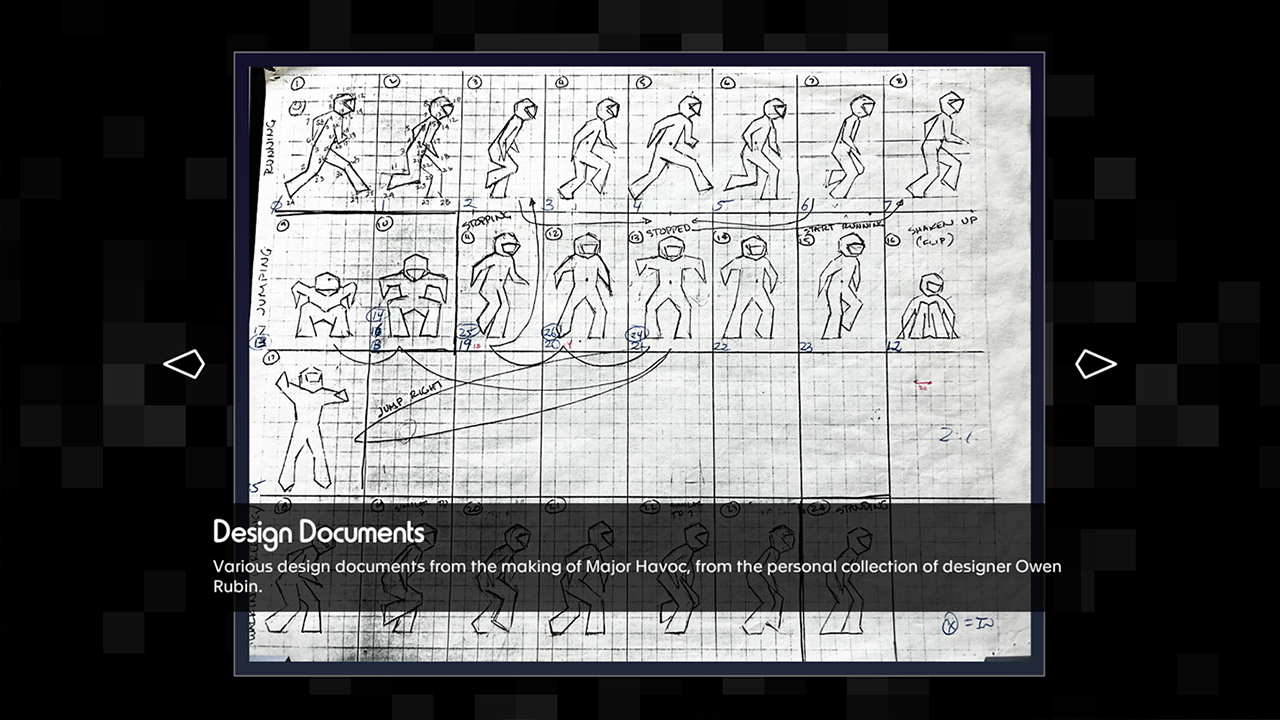Click the "Design Documents" caption title
The width and height of the screenshot is (1280, 720).
click(318, 532)
